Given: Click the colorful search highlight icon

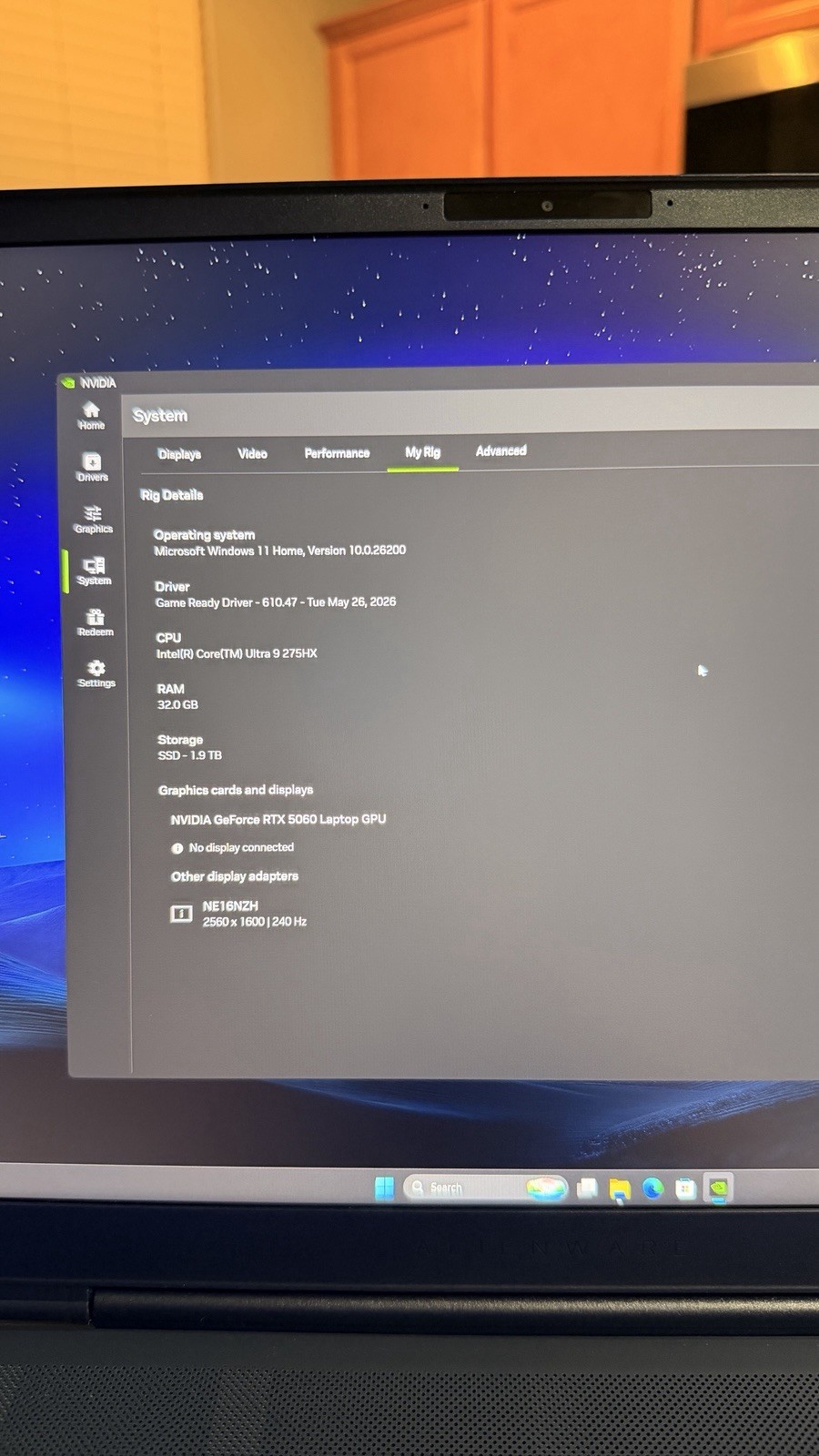Looking at the screenshot, I should tap(546, 1188).
